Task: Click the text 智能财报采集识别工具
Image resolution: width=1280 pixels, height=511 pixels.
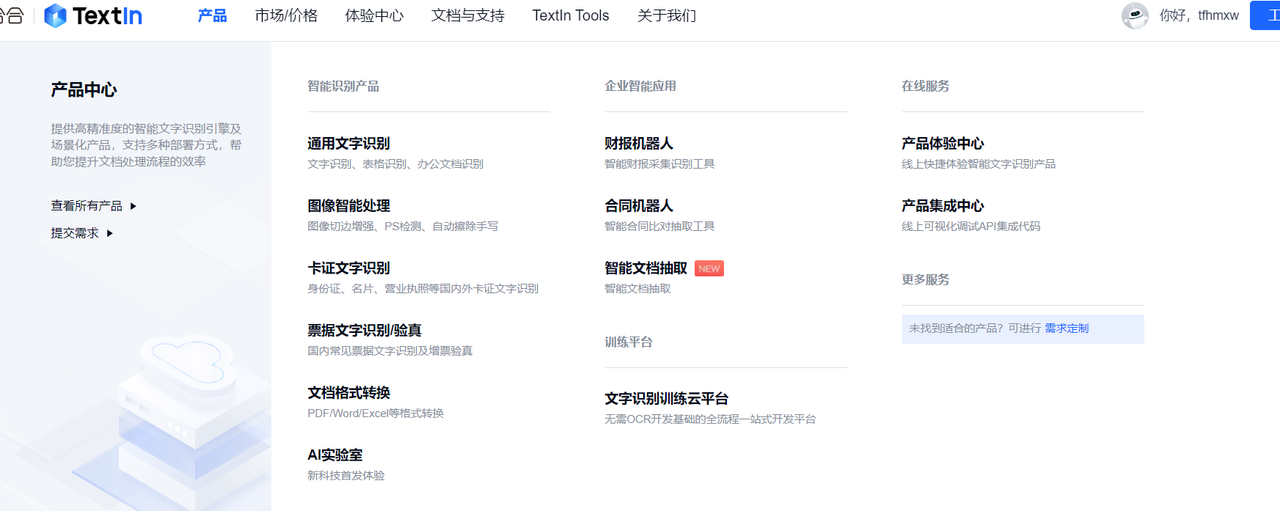Action: (x=660, y=164)
